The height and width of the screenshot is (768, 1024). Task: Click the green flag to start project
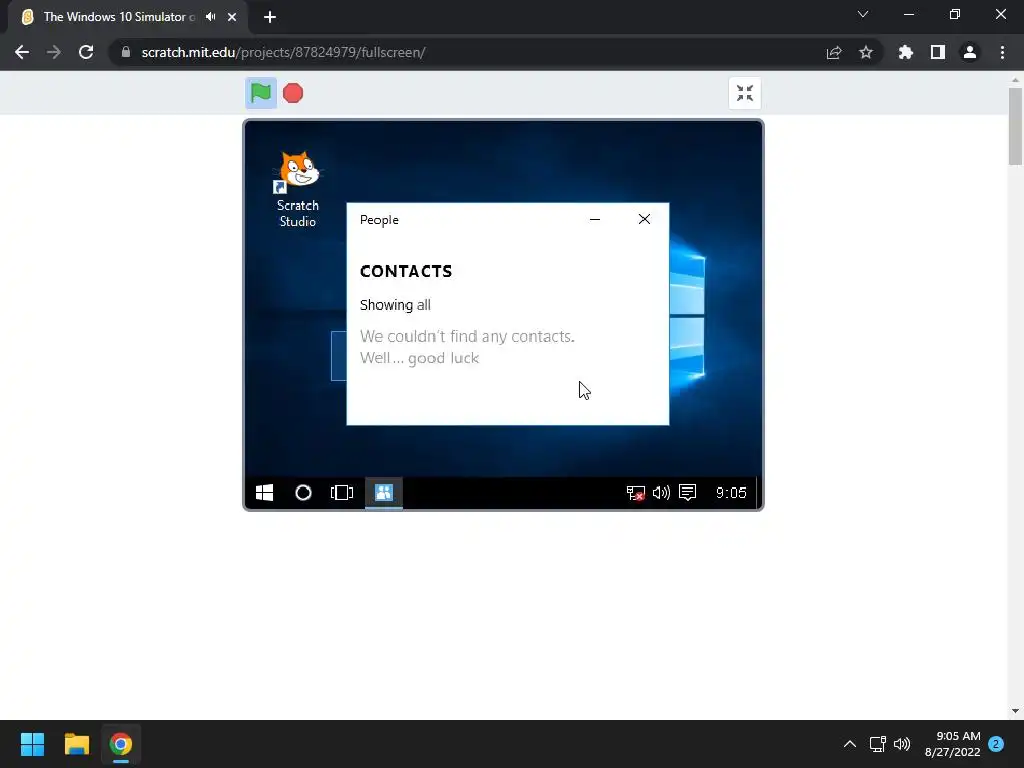click(x=261, y=93)
